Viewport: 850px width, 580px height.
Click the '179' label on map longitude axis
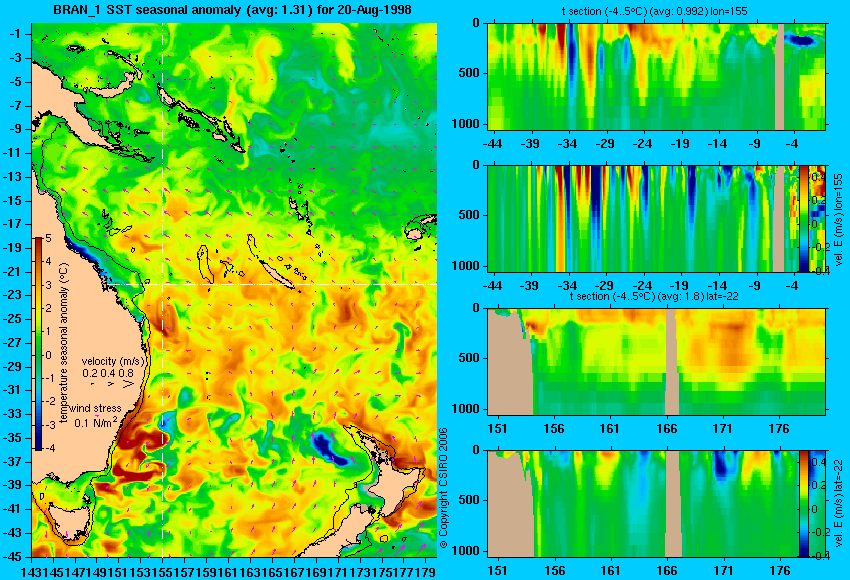click(x=426, y=571)
